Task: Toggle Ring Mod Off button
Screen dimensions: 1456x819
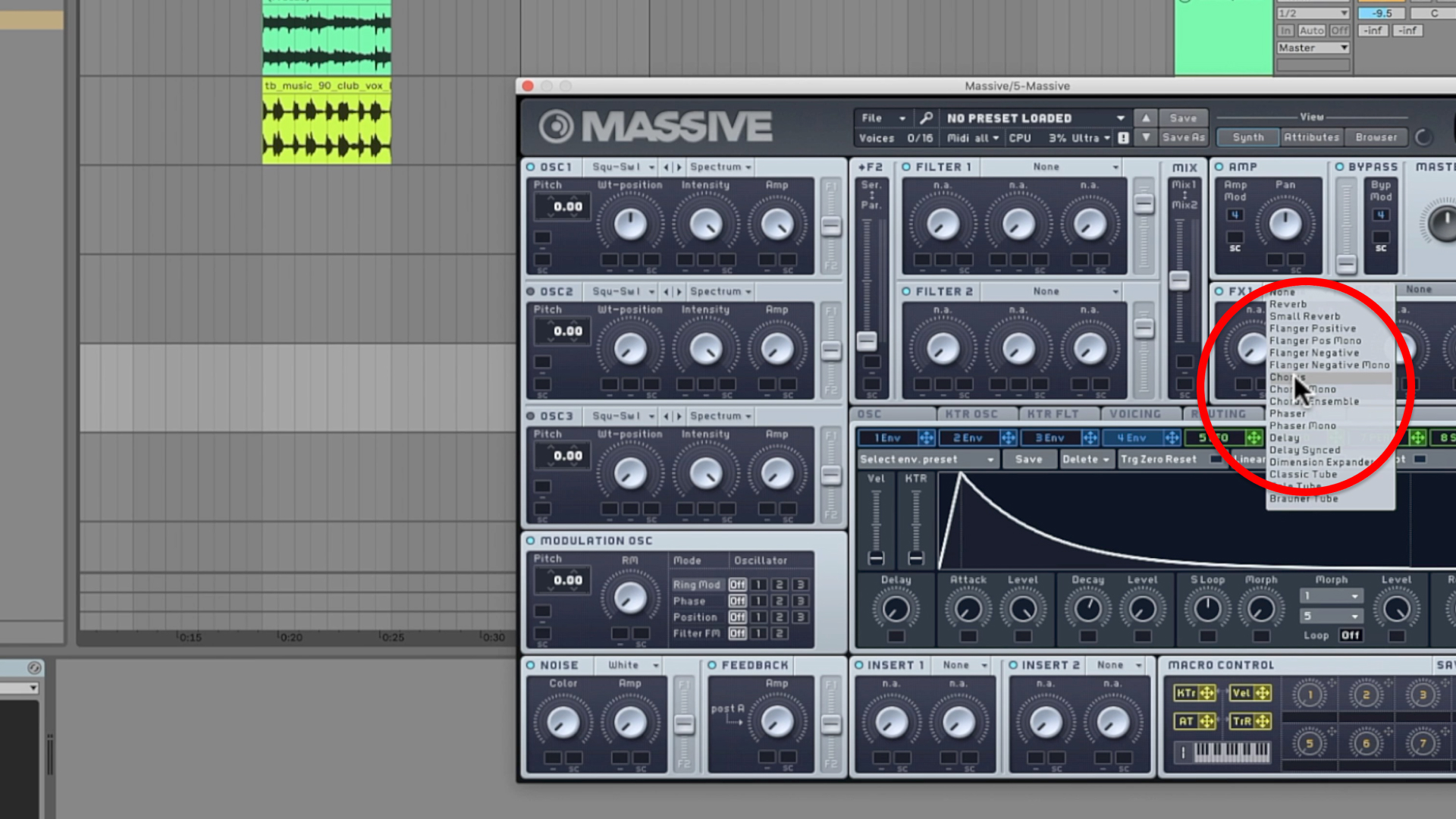Action: (x=737, y=585)
